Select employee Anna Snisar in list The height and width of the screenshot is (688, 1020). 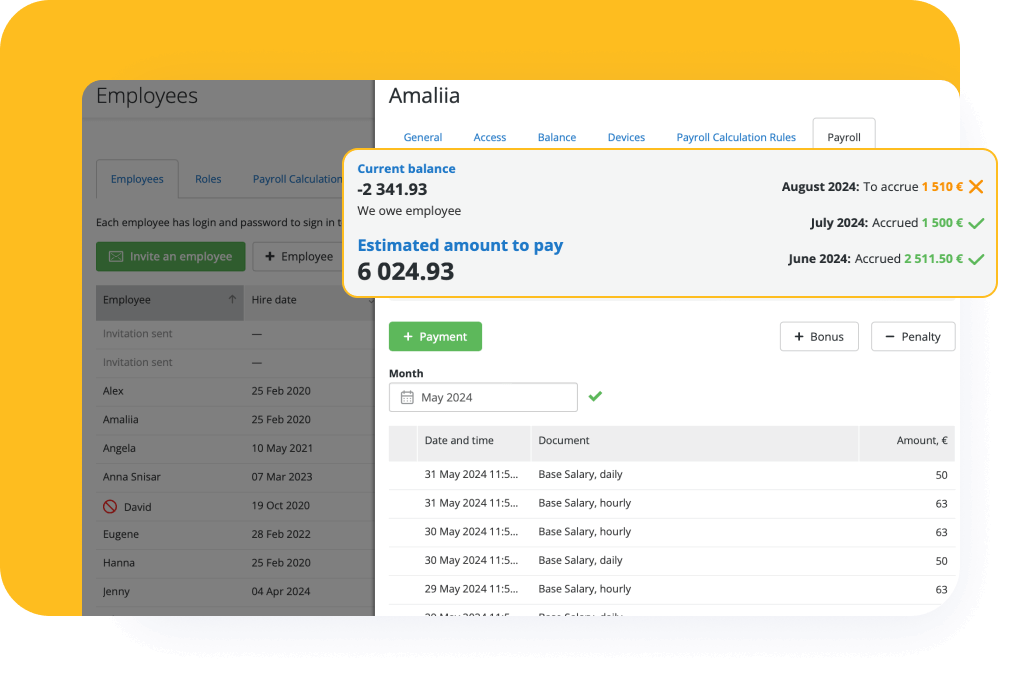pyautogui.click(x=131, y=477)
